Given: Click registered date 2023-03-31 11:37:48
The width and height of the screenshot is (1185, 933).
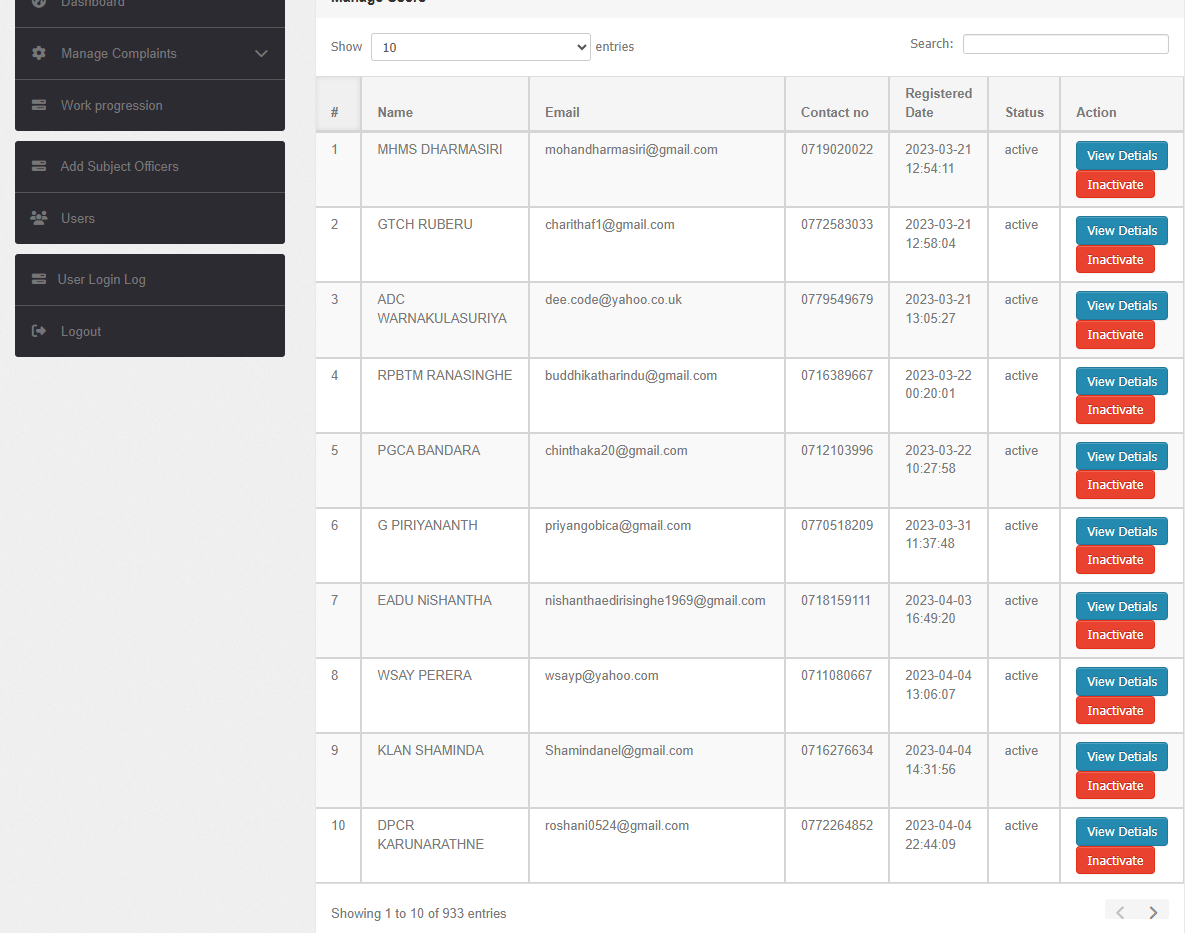Looking at the screenshot, I should (x=938, y=534).
